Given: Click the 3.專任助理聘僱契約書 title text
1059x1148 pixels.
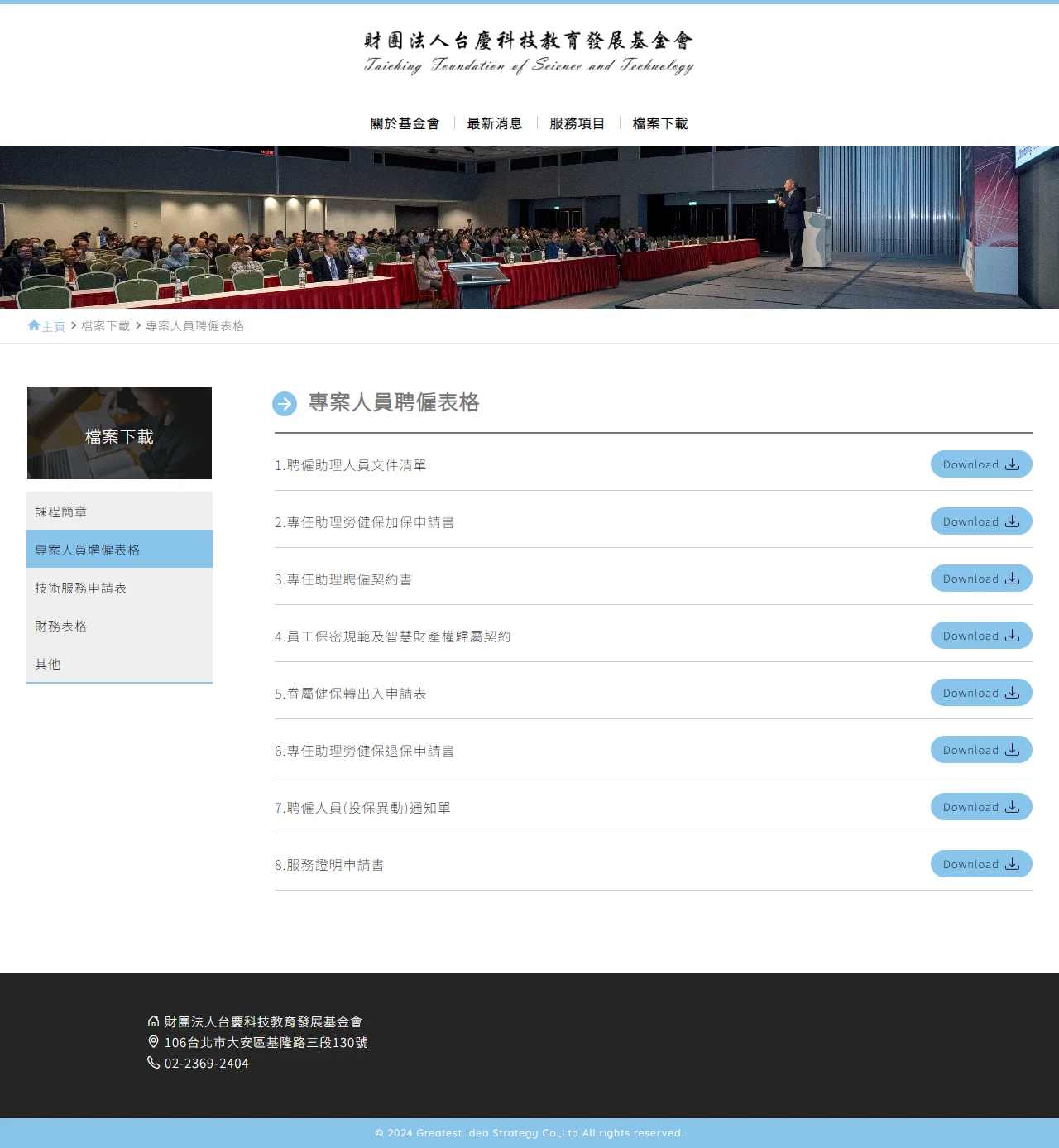Looking at the screenshot, I should tap(343, 579).
